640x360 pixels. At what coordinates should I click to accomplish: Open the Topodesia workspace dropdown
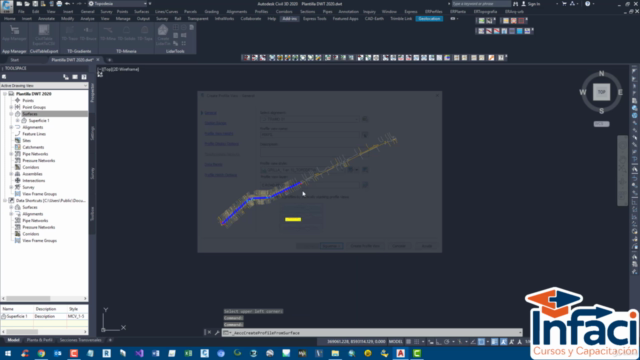pos(119,4)
